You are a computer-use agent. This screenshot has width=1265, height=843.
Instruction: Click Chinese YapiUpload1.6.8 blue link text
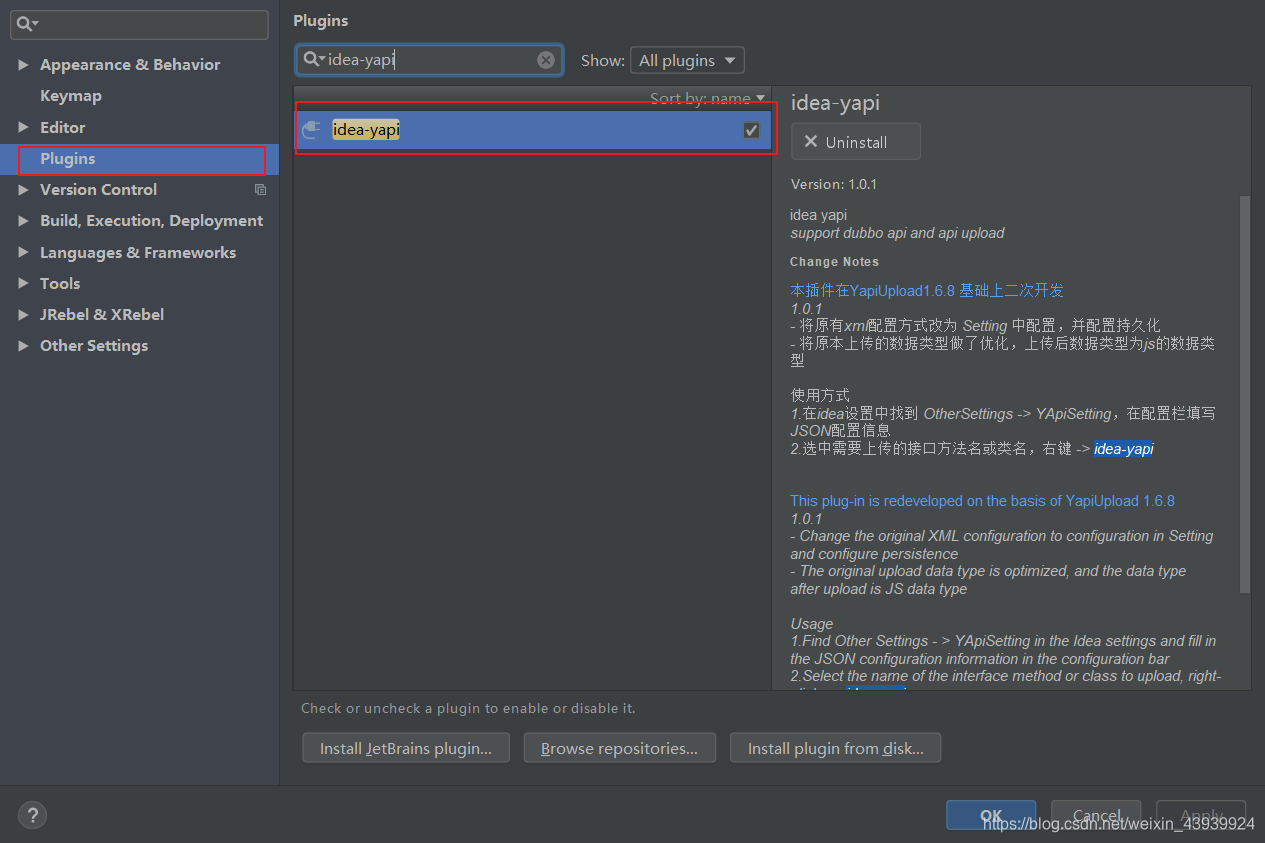(x=927, y=291)
